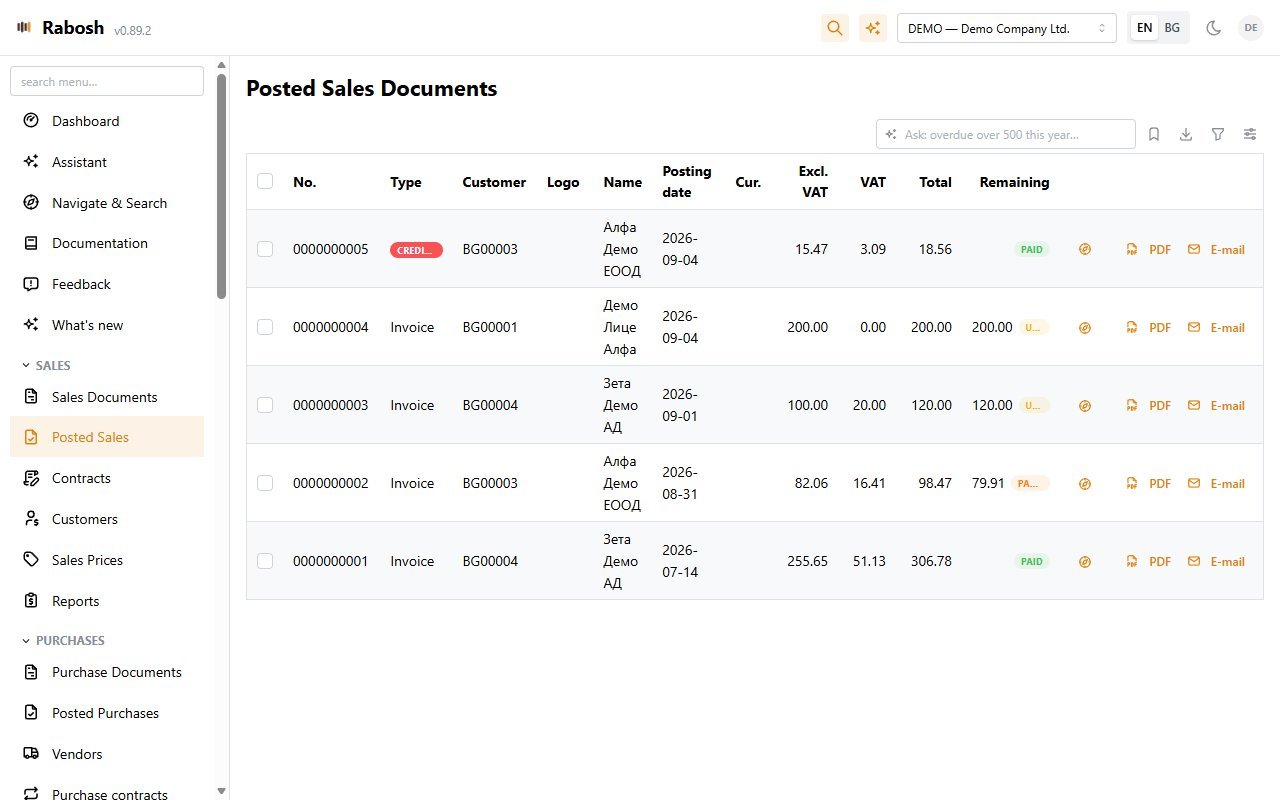1280x800 pixels.
Task: Click navigate icon for document 0000000002
Action: [x=1085, y=483]
